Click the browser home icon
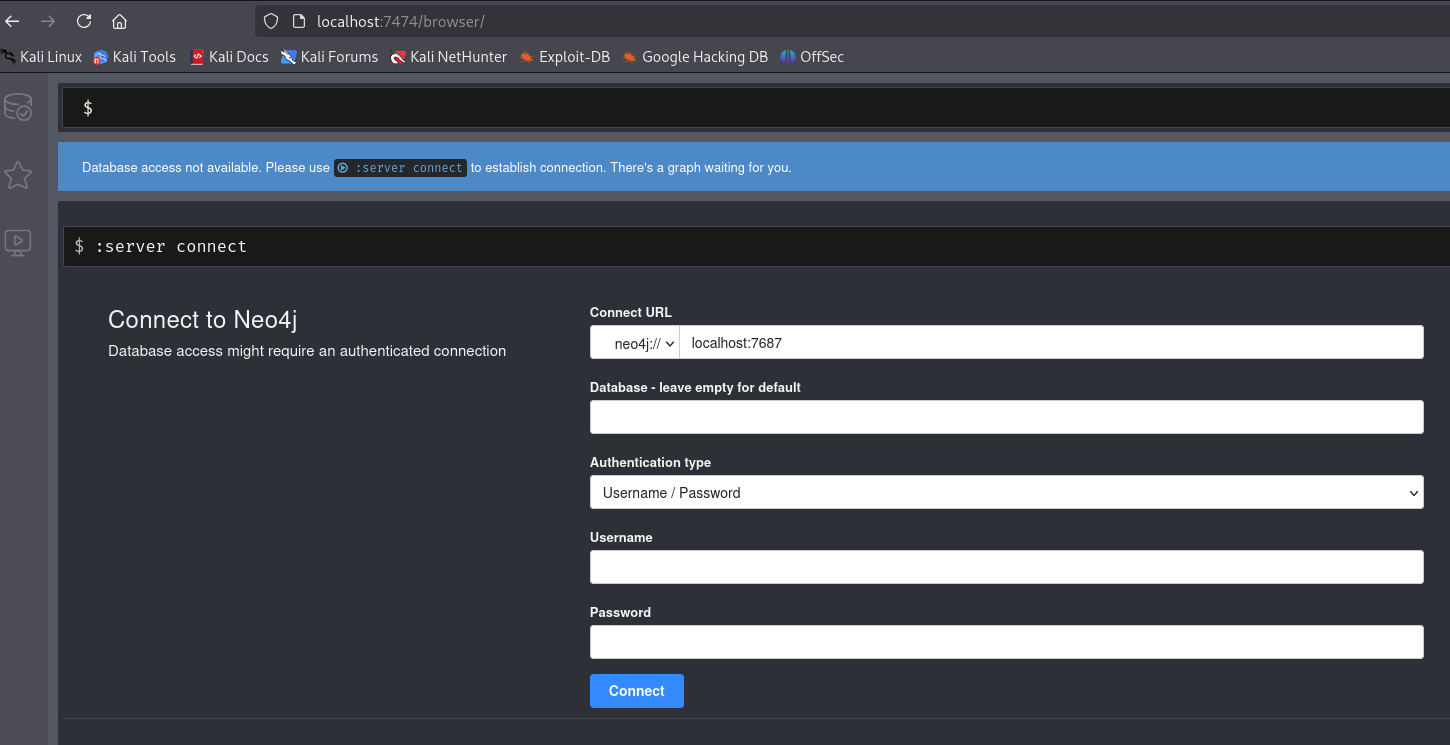This screenshot has width=1450, height=745. pos(119,21)
